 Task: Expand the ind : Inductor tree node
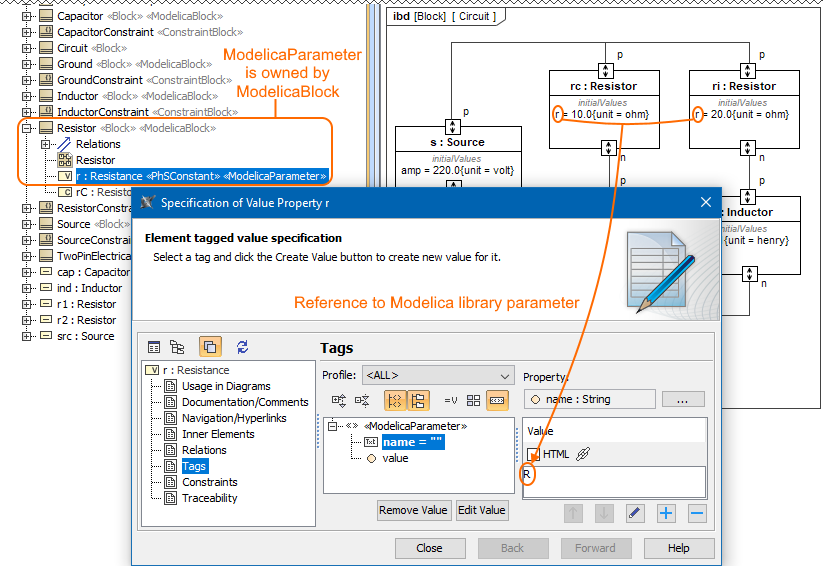point(26,288)
